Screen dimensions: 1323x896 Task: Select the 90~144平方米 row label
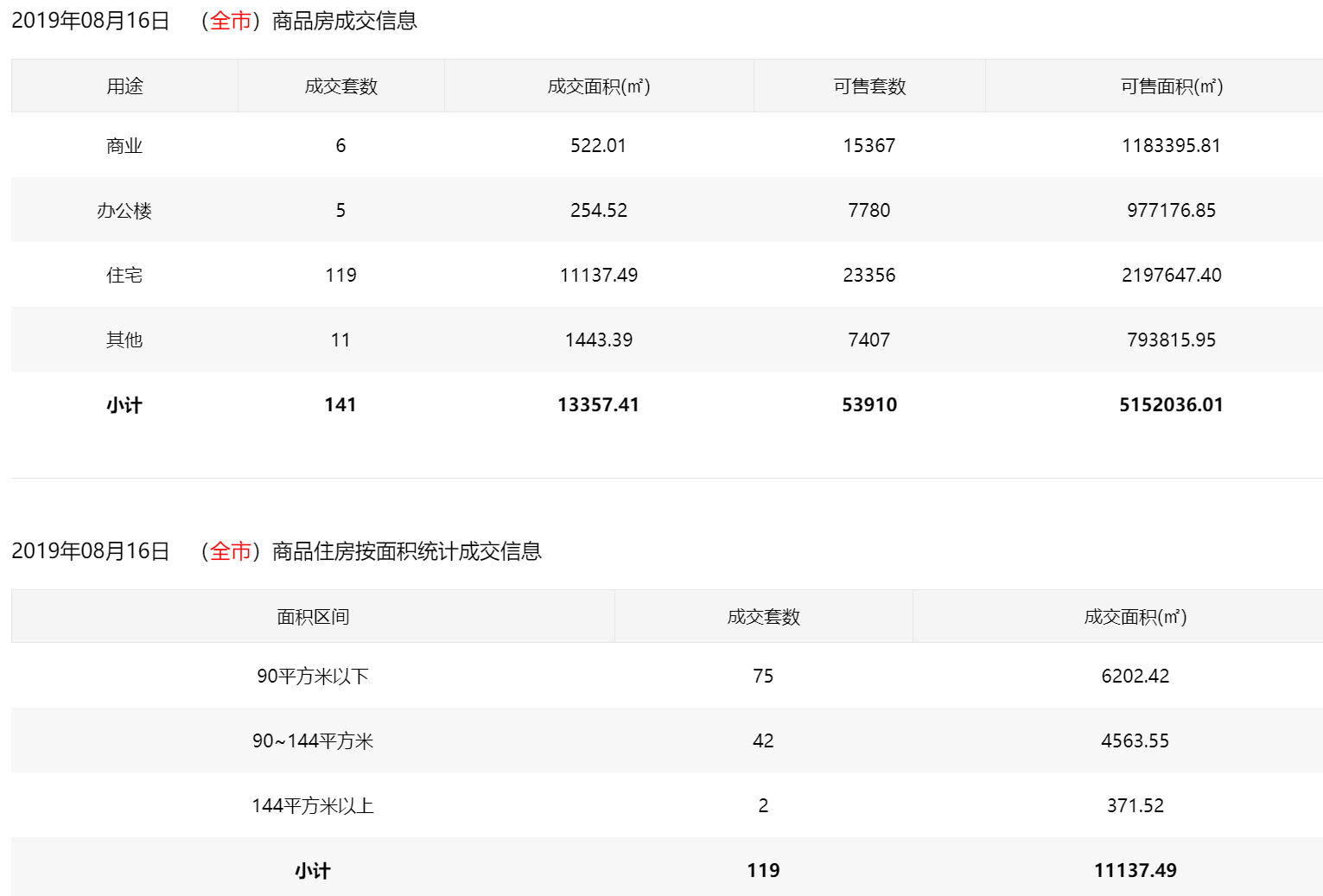[313, 741]
